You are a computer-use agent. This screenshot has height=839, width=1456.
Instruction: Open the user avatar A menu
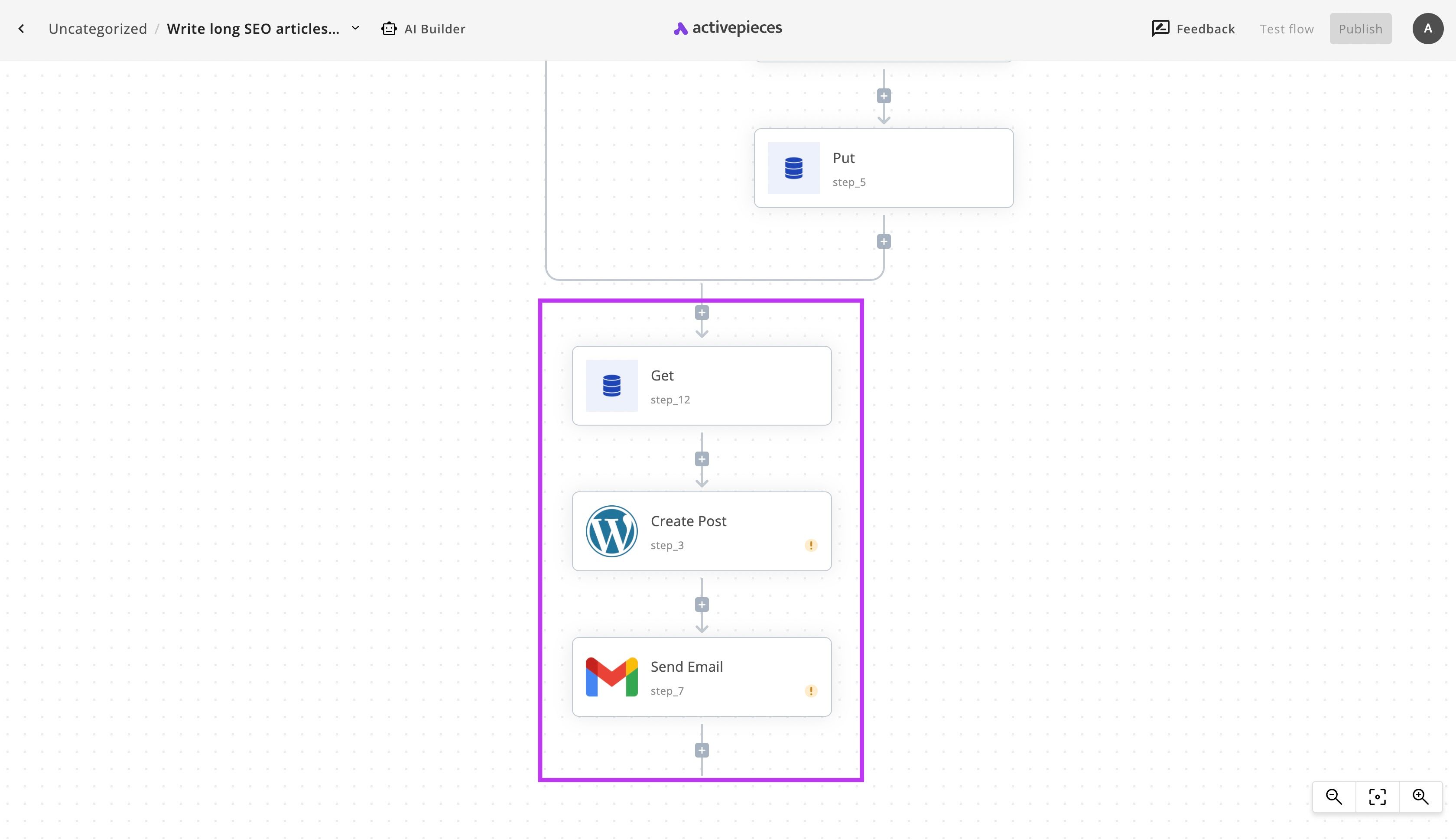[x=1428, y=29]
